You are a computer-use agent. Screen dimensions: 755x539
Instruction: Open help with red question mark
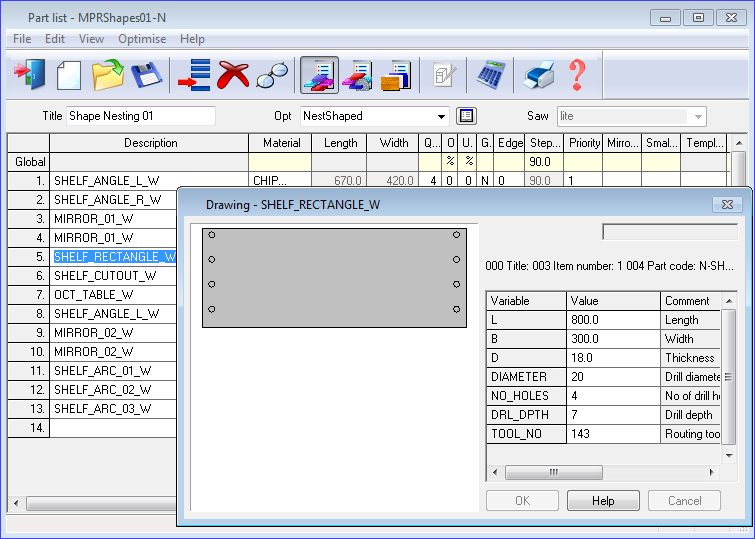[x=577, y=75]
